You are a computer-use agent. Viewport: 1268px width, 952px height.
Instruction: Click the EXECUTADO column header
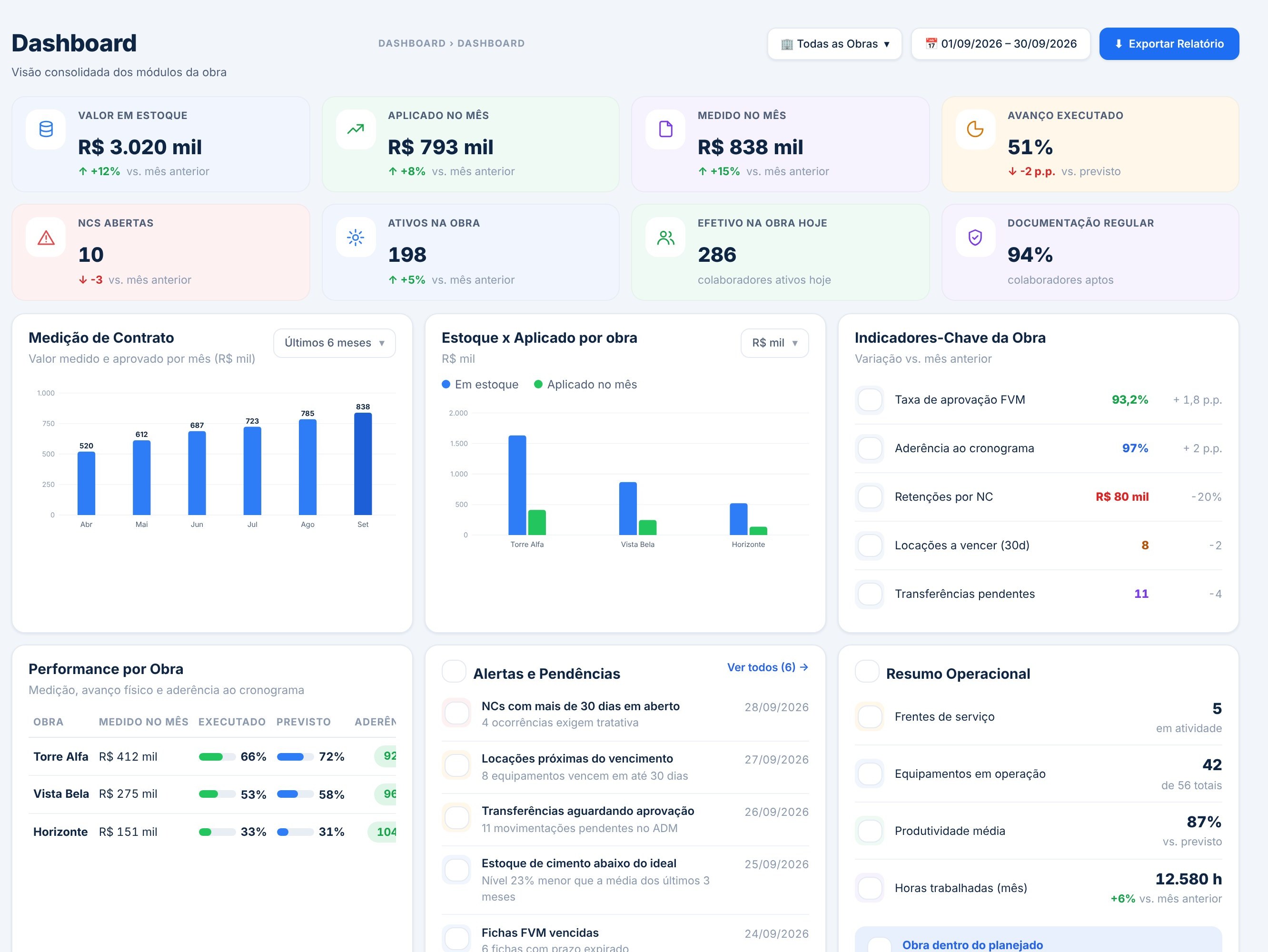pyautogui.click(x=232, y=722)
